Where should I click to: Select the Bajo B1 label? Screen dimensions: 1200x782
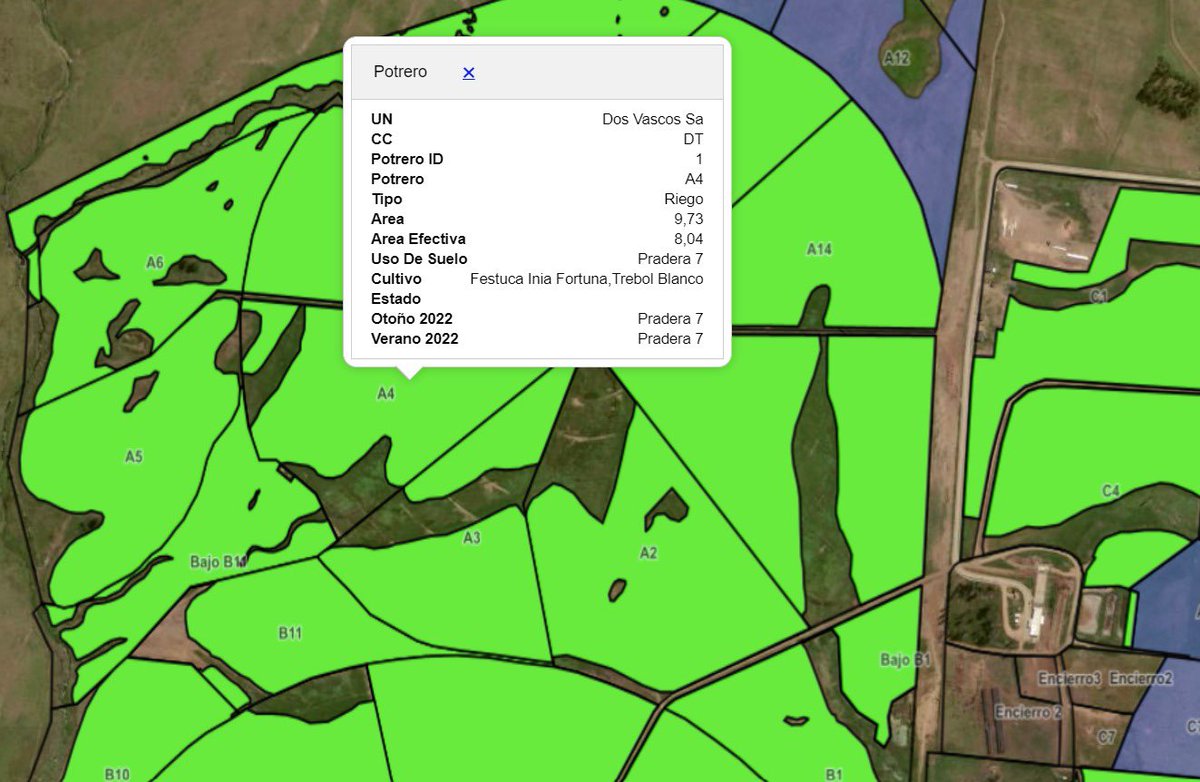click(x=906, y=660)
